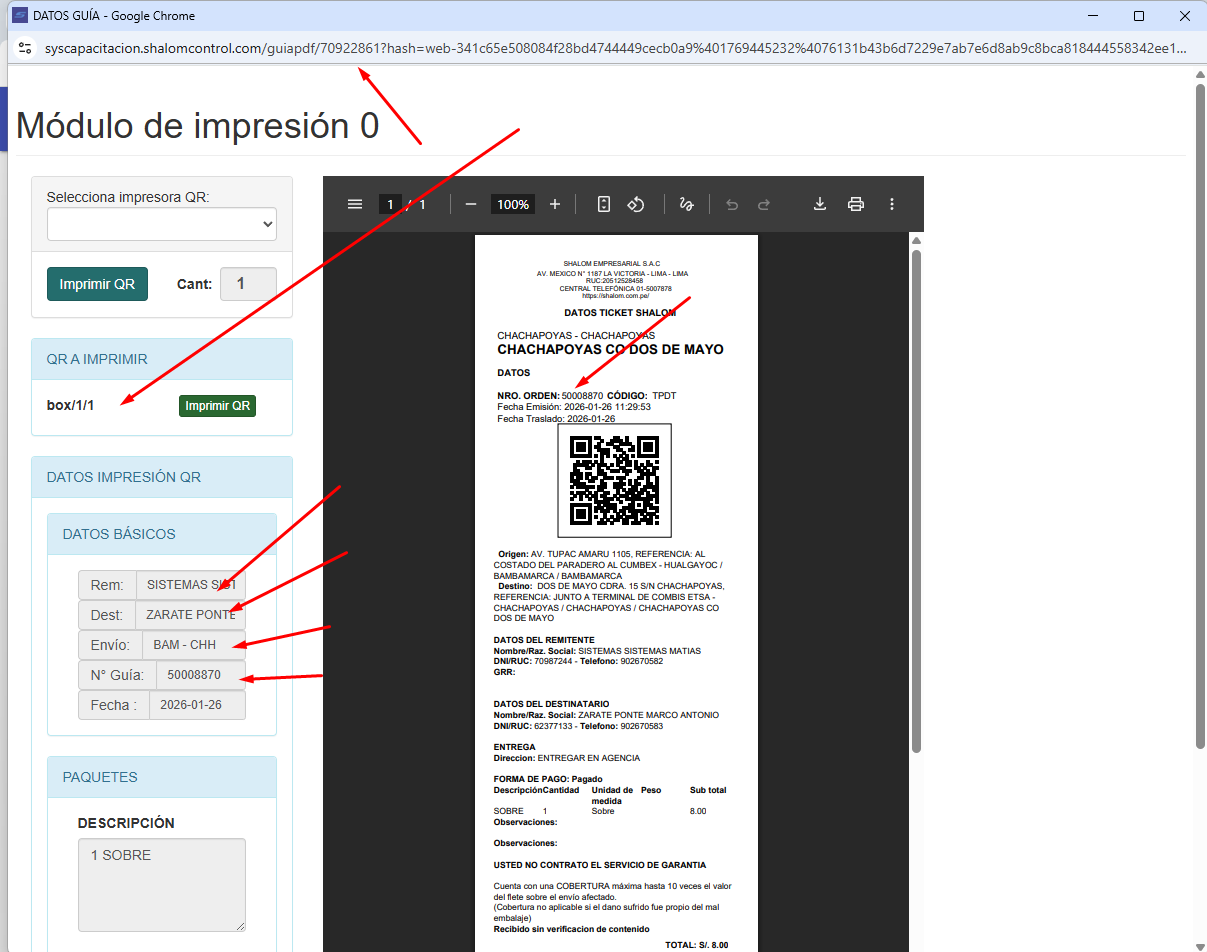
Task: Click the PDF viewer vertical scrollbar
Action: [916, 500]
